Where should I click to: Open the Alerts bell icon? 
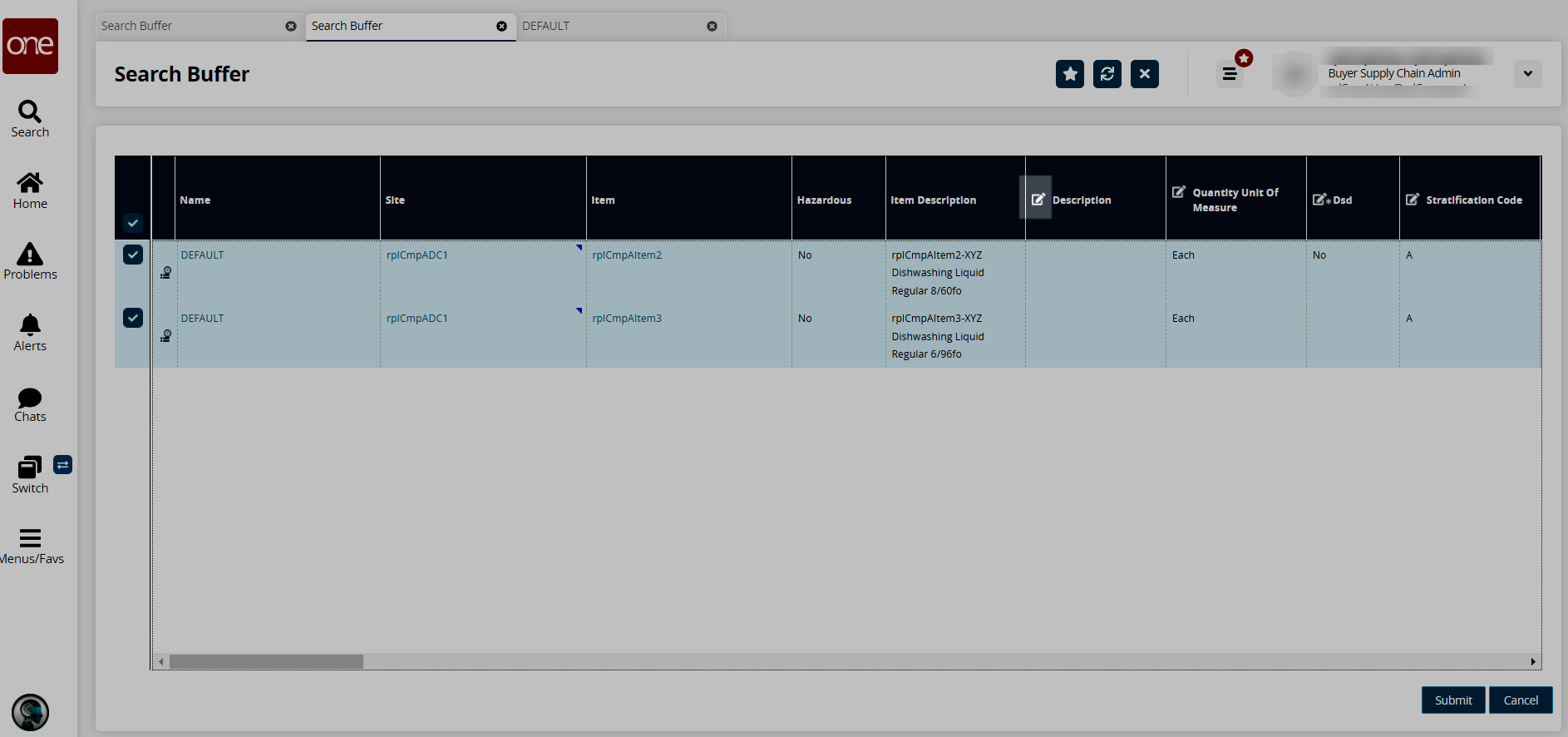click(30, 333)
